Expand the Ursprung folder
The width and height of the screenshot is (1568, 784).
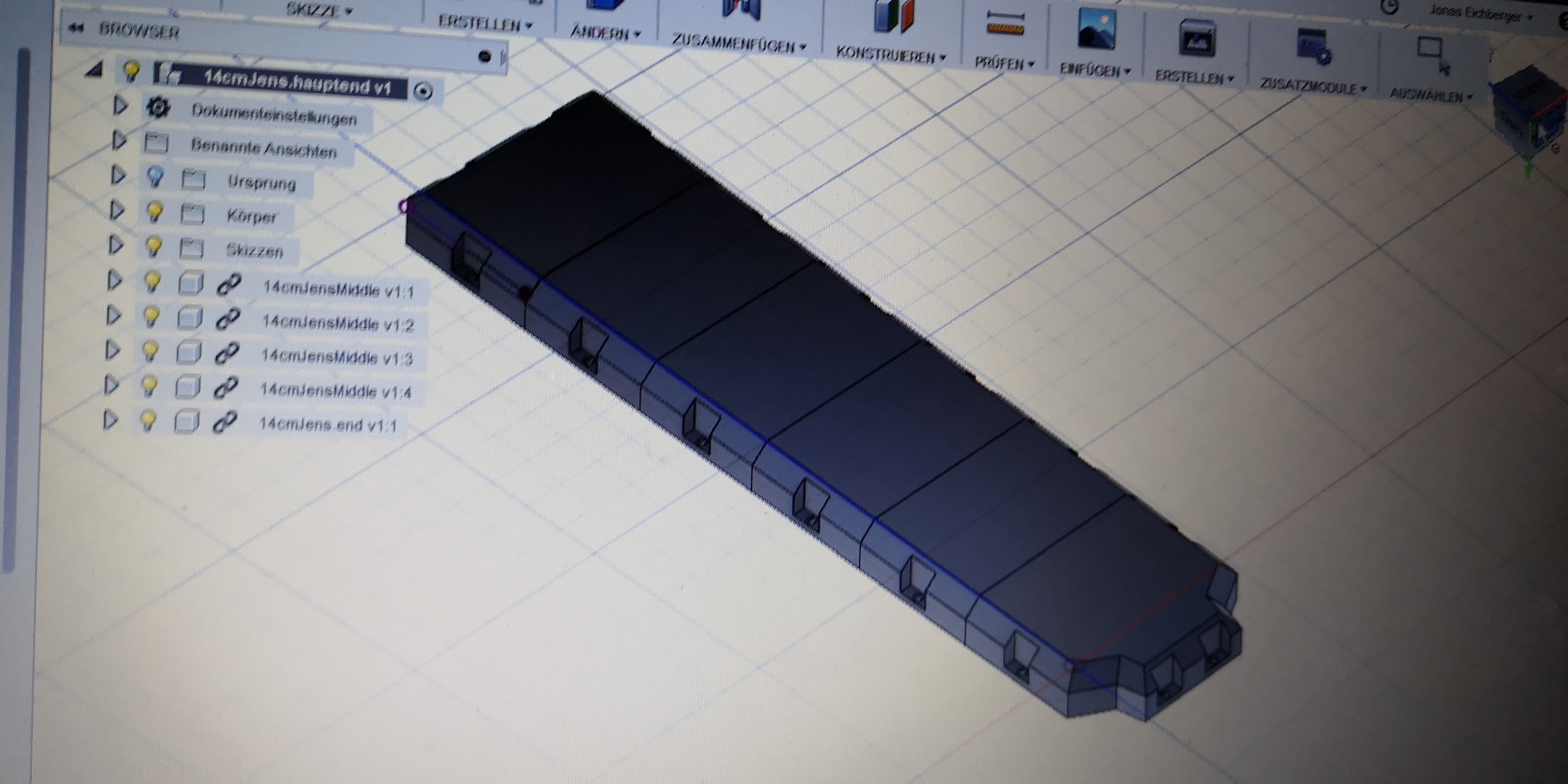tap(118, 176)
